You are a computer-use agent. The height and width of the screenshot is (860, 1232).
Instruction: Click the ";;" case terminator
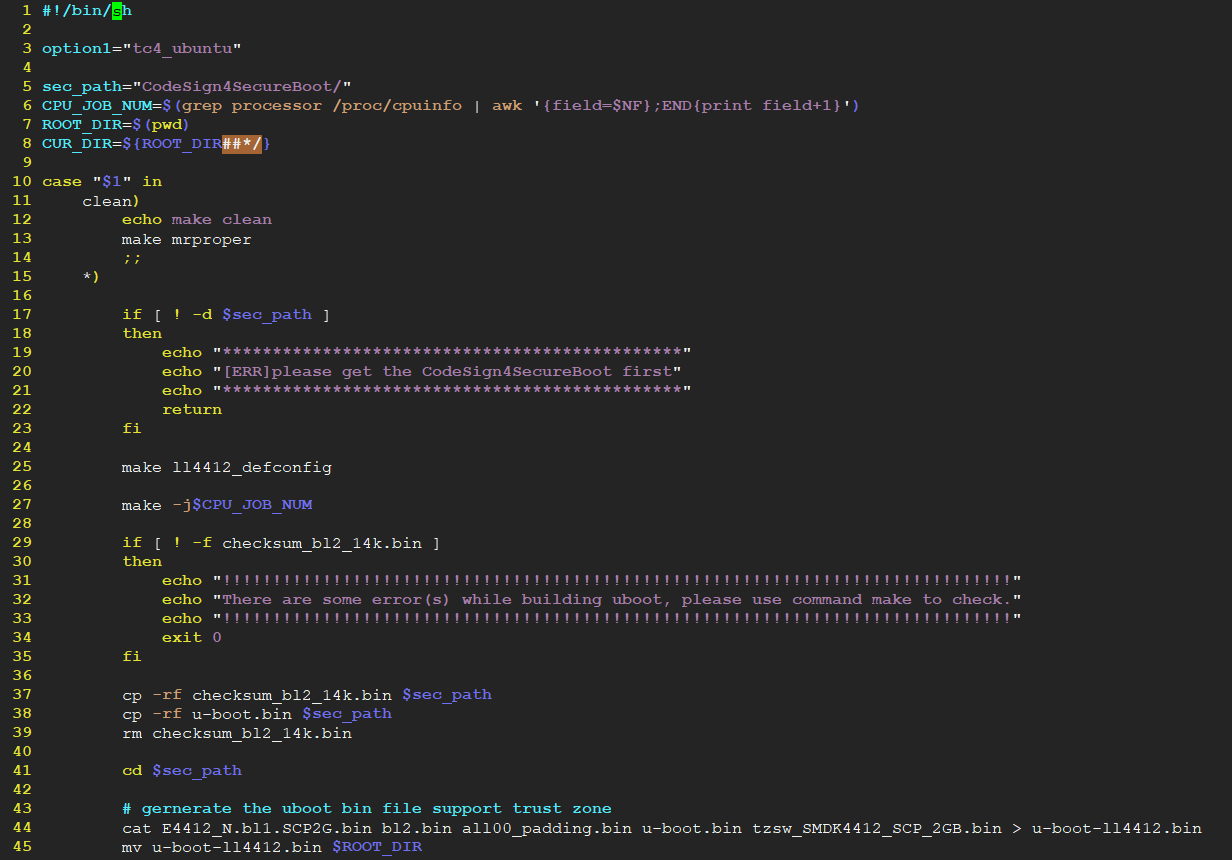pos(132,257)
